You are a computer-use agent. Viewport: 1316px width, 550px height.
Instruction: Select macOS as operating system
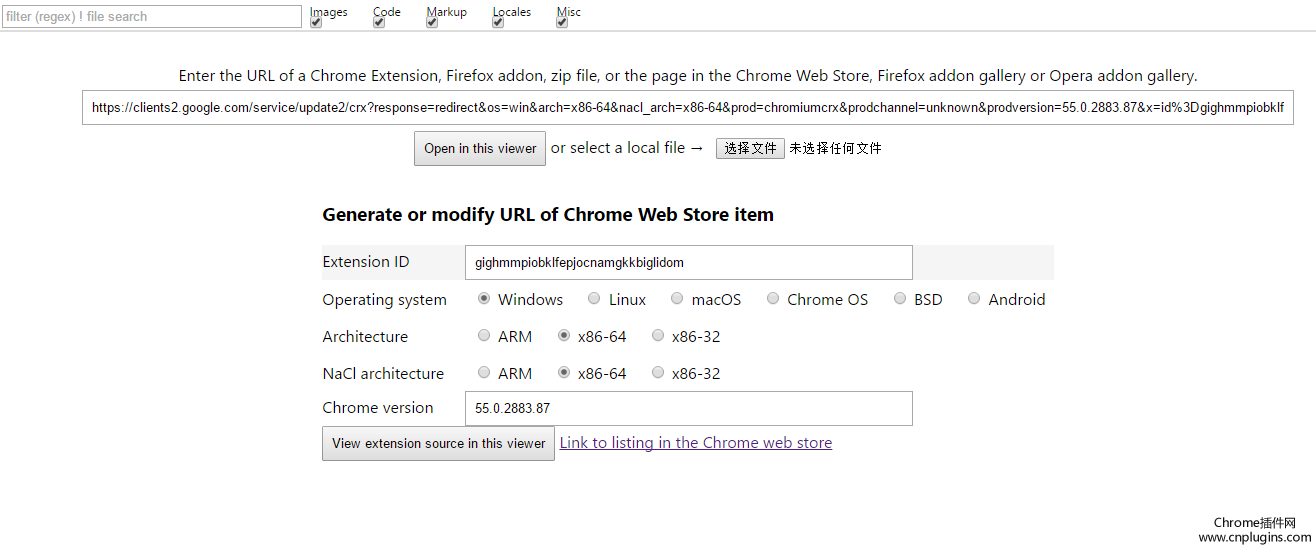(x=677, y=299)
